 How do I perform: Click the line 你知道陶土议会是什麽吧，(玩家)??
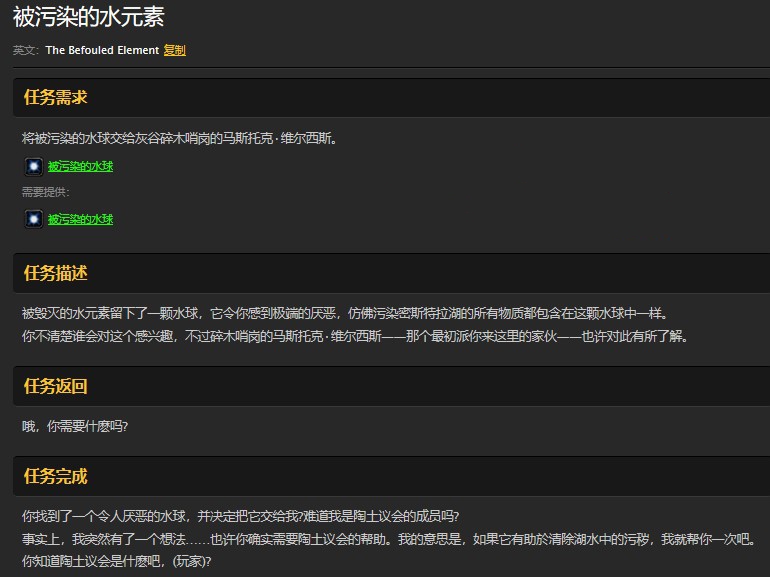coord(116,561)
